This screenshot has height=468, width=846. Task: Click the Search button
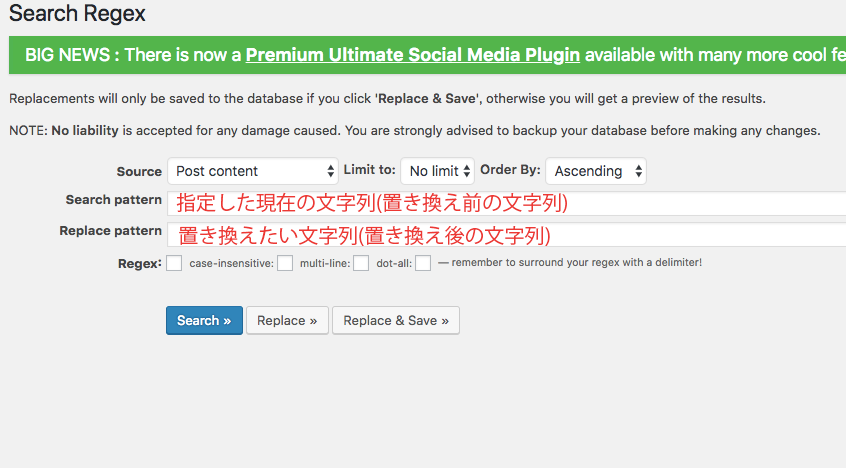[x=204, y=320]
